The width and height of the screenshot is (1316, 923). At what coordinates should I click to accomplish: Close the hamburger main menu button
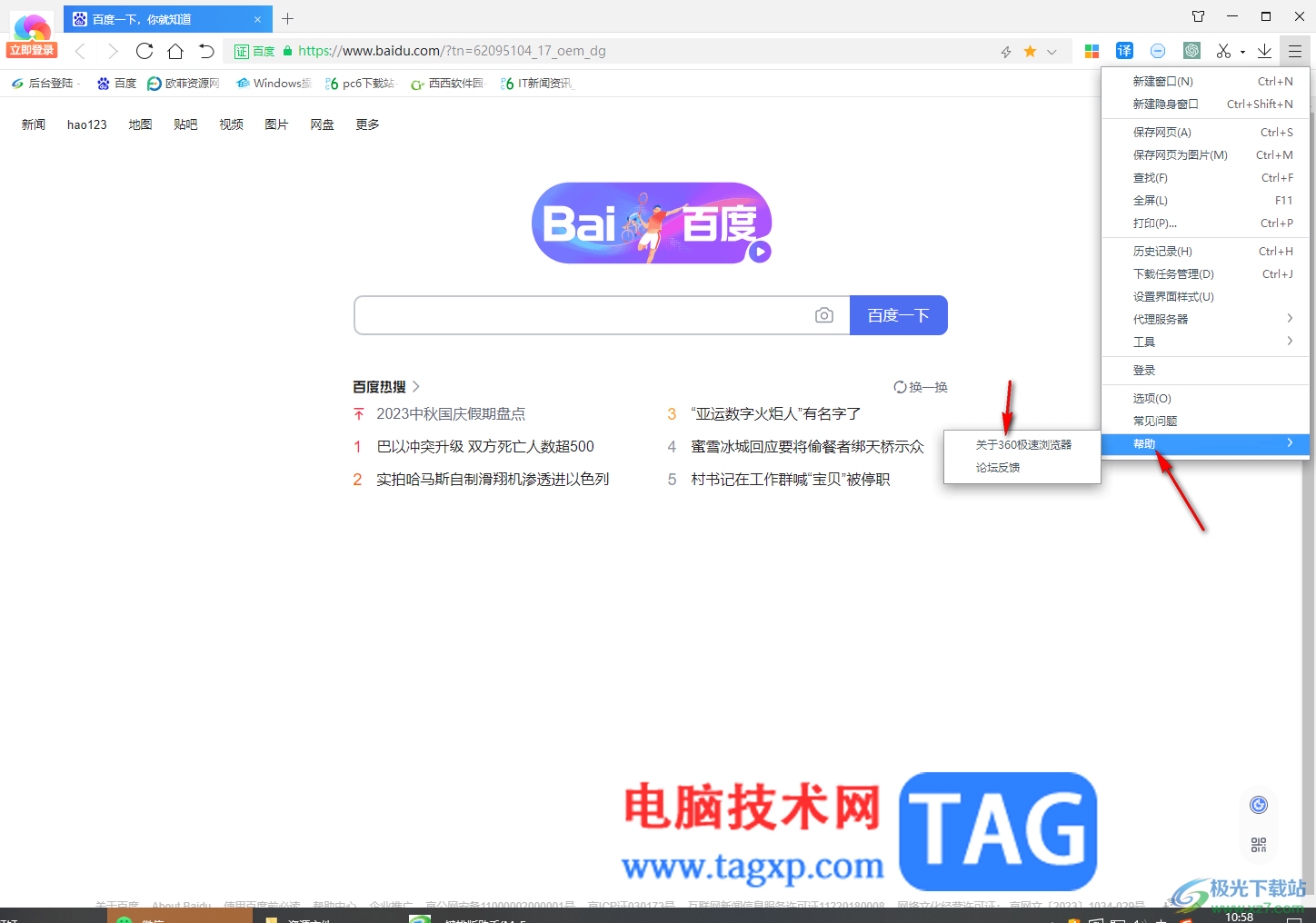point(1295,51)
